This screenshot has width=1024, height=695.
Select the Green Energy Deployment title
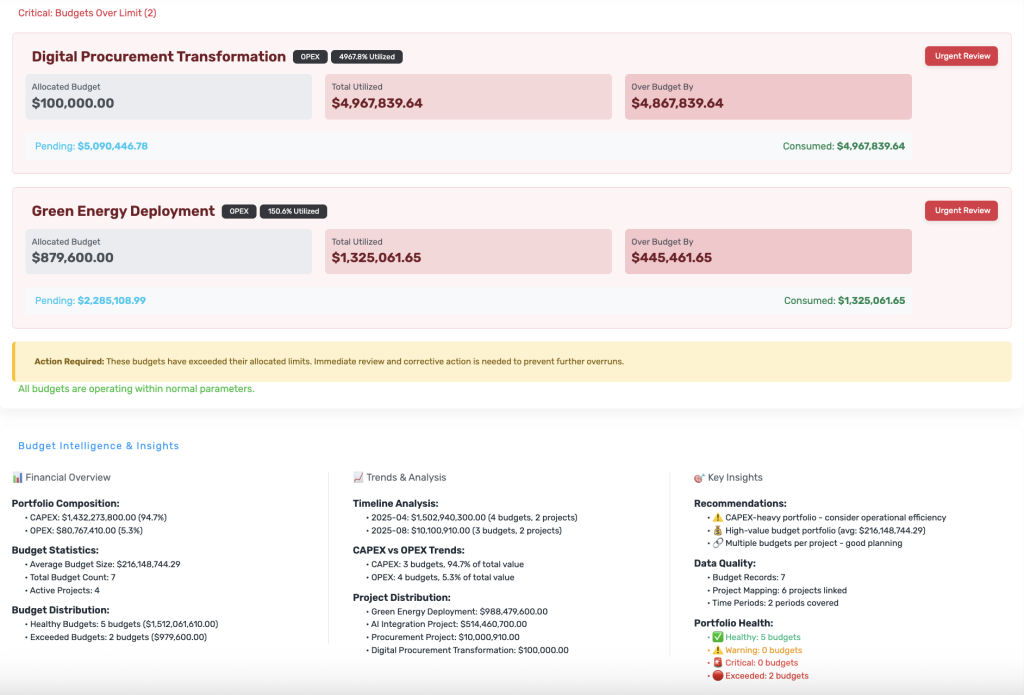point(123,211)
